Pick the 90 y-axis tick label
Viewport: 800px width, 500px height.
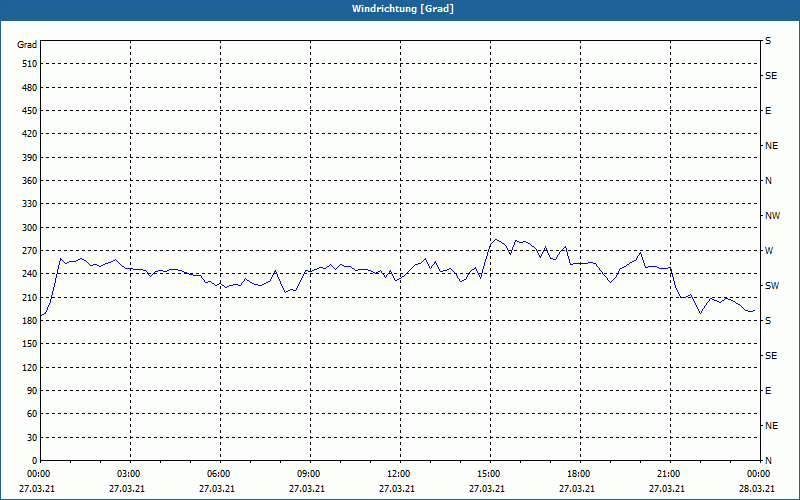tap(32, 391)
